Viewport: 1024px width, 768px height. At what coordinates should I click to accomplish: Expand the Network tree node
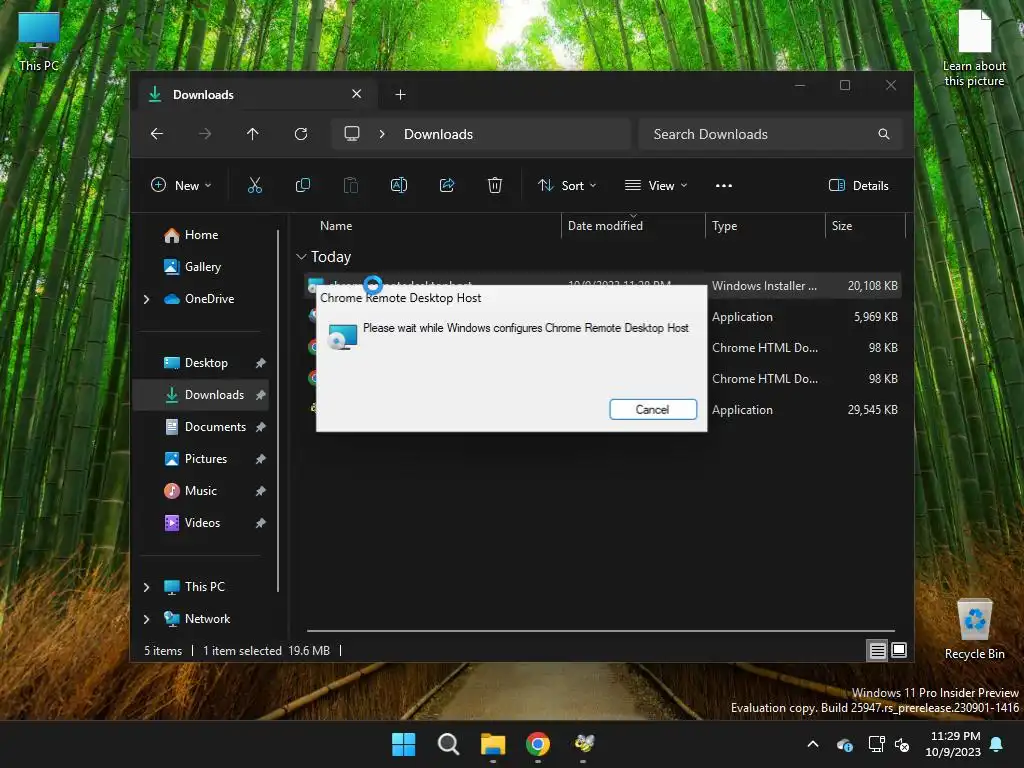(146, 618)
